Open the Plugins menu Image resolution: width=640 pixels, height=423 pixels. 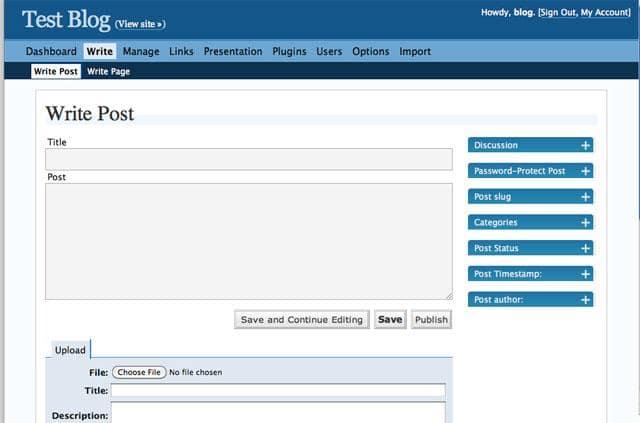[x=289, y=51]
